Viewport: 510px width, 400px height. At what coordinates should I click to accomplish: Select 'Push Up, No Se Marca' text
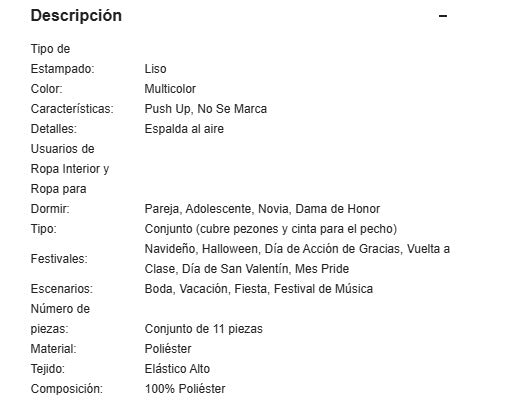206,109
